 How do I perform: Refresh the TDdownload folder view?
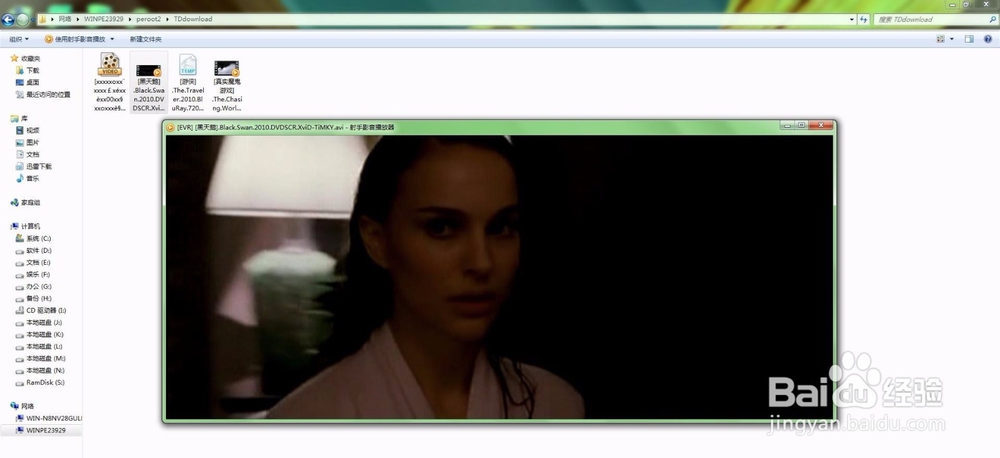tap(864, 20)
